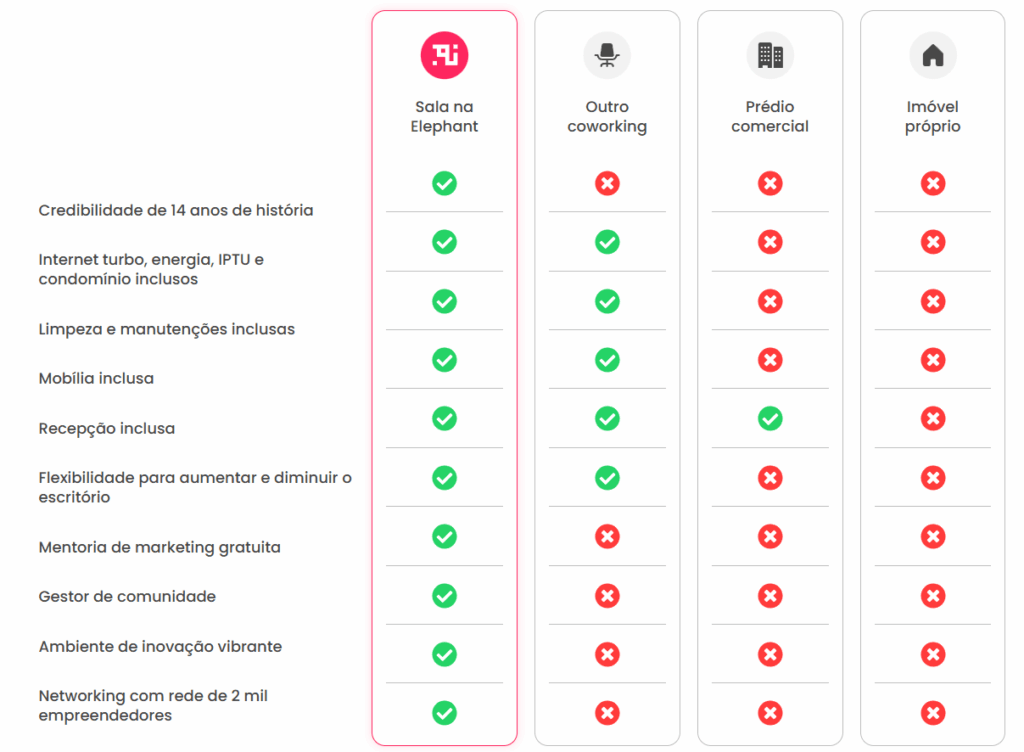Select the Sala na Elephant column heading
Viewport: 1024px width, 752px height.
pos(444,116)
